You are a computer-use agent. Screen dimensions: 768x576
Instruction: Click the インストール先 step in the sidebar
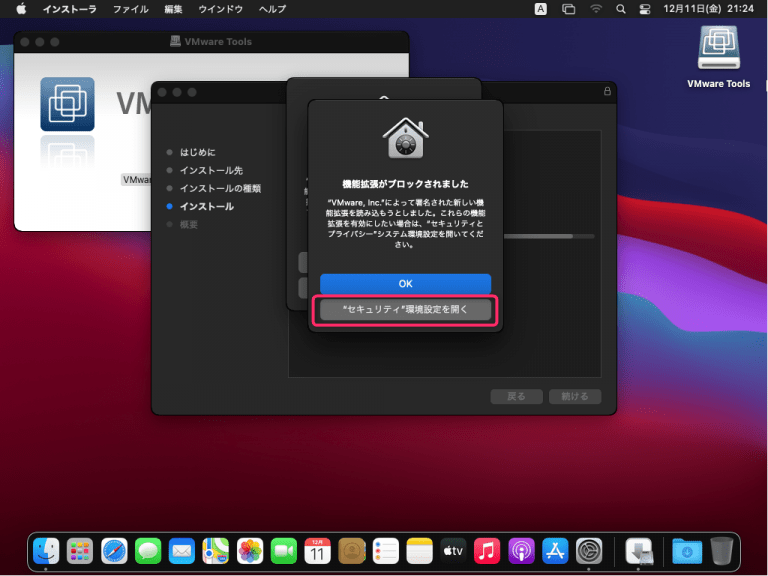[x=211, y=170]
